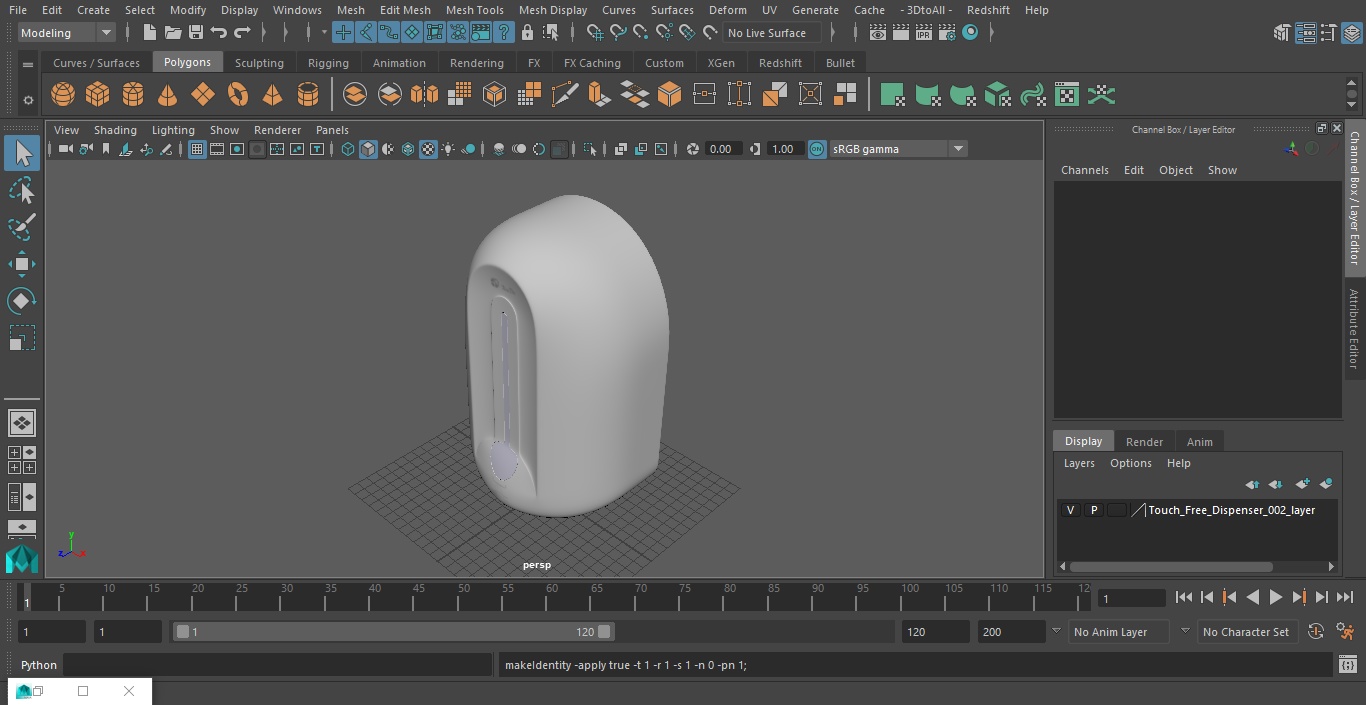Open the No Anim Layer dropdown arrow

(1056, 632)
